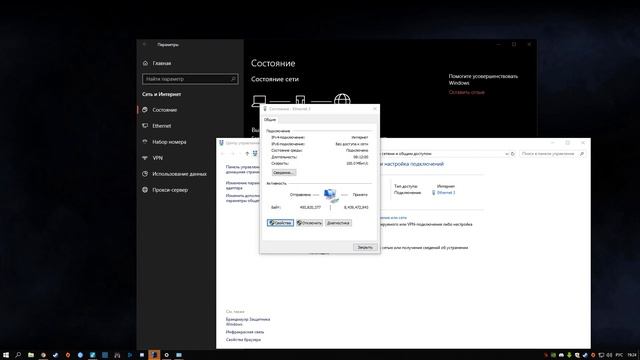The width and height of the screenshot is (640, 360).
Task: Click the network computers activity icon
Action: [x=331, y=195]
